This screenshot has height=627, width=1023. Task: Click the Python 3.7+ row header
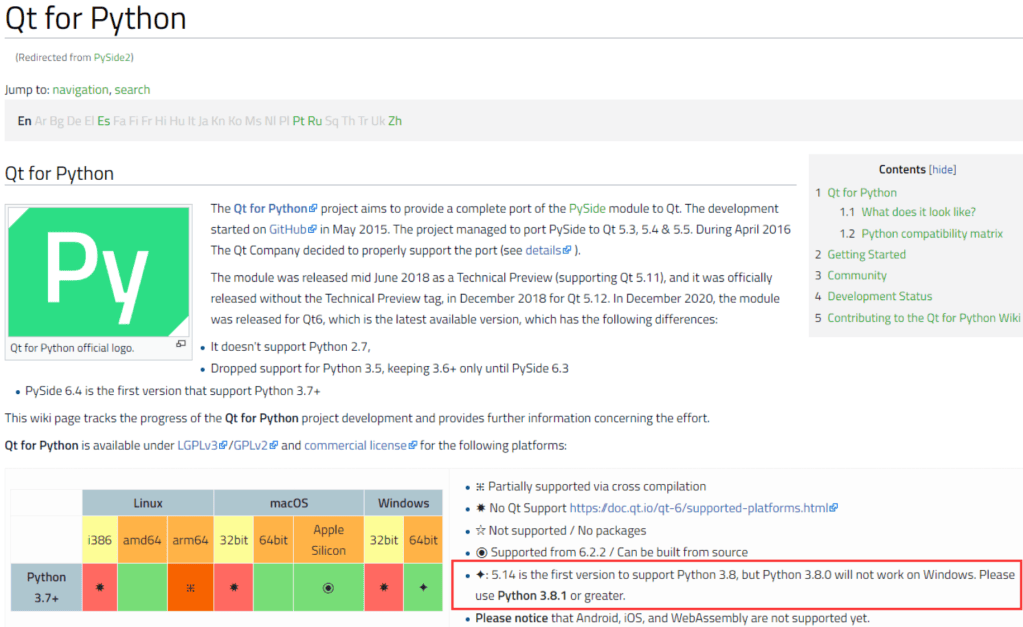click(46, 587)
